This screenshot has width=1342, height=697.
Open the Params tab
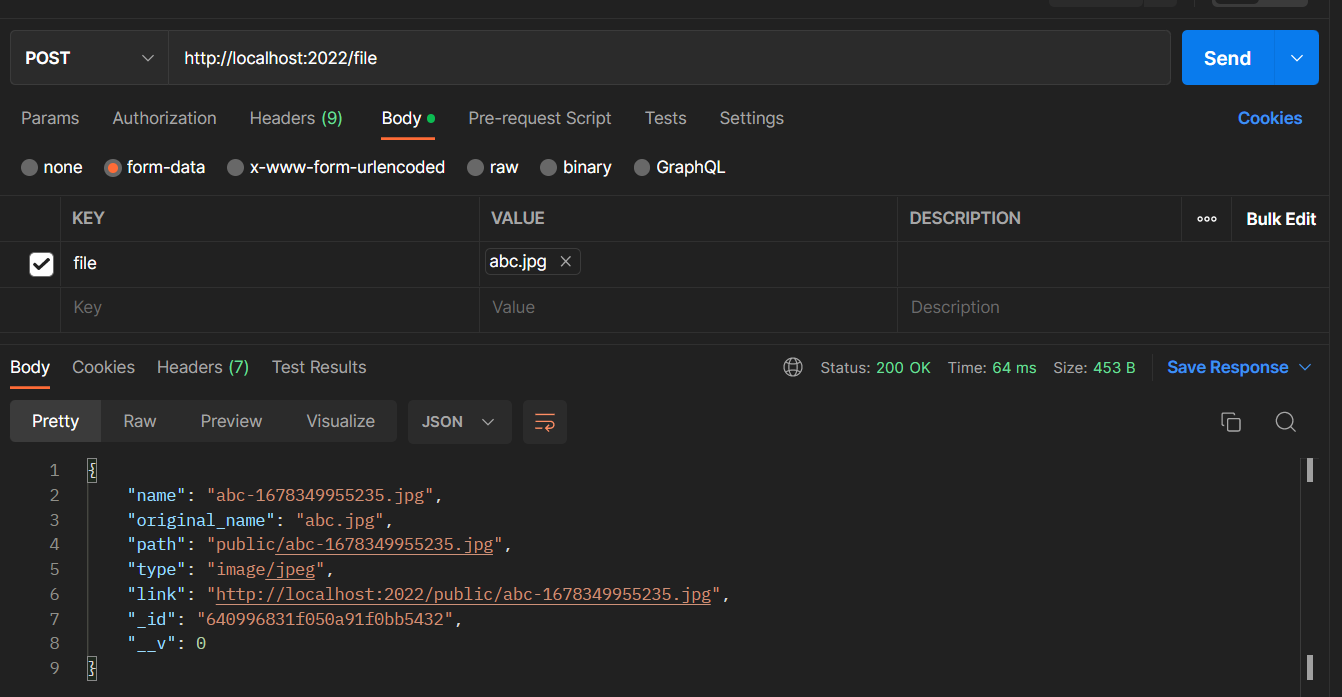coord(50,118)
